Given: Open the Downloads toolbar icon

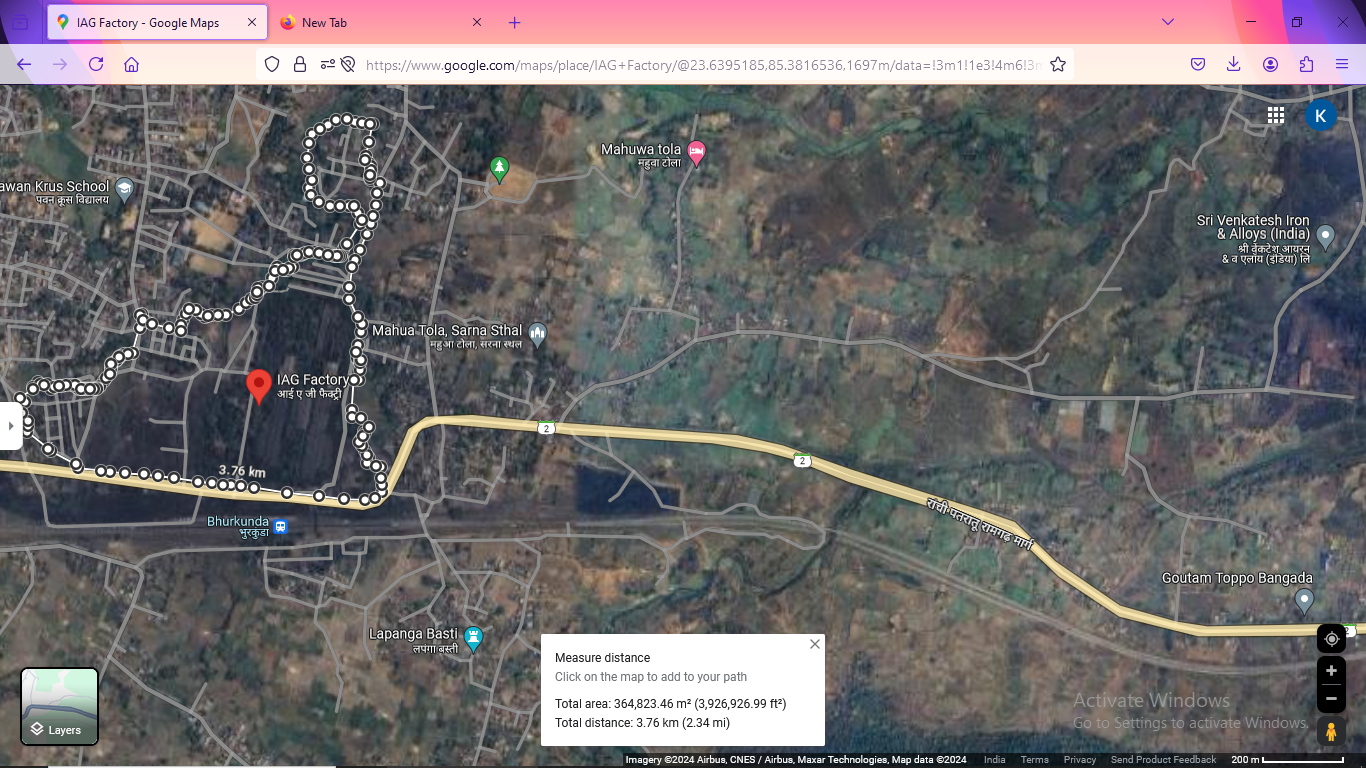Looking at the screenshot, I should (1233, 64).
